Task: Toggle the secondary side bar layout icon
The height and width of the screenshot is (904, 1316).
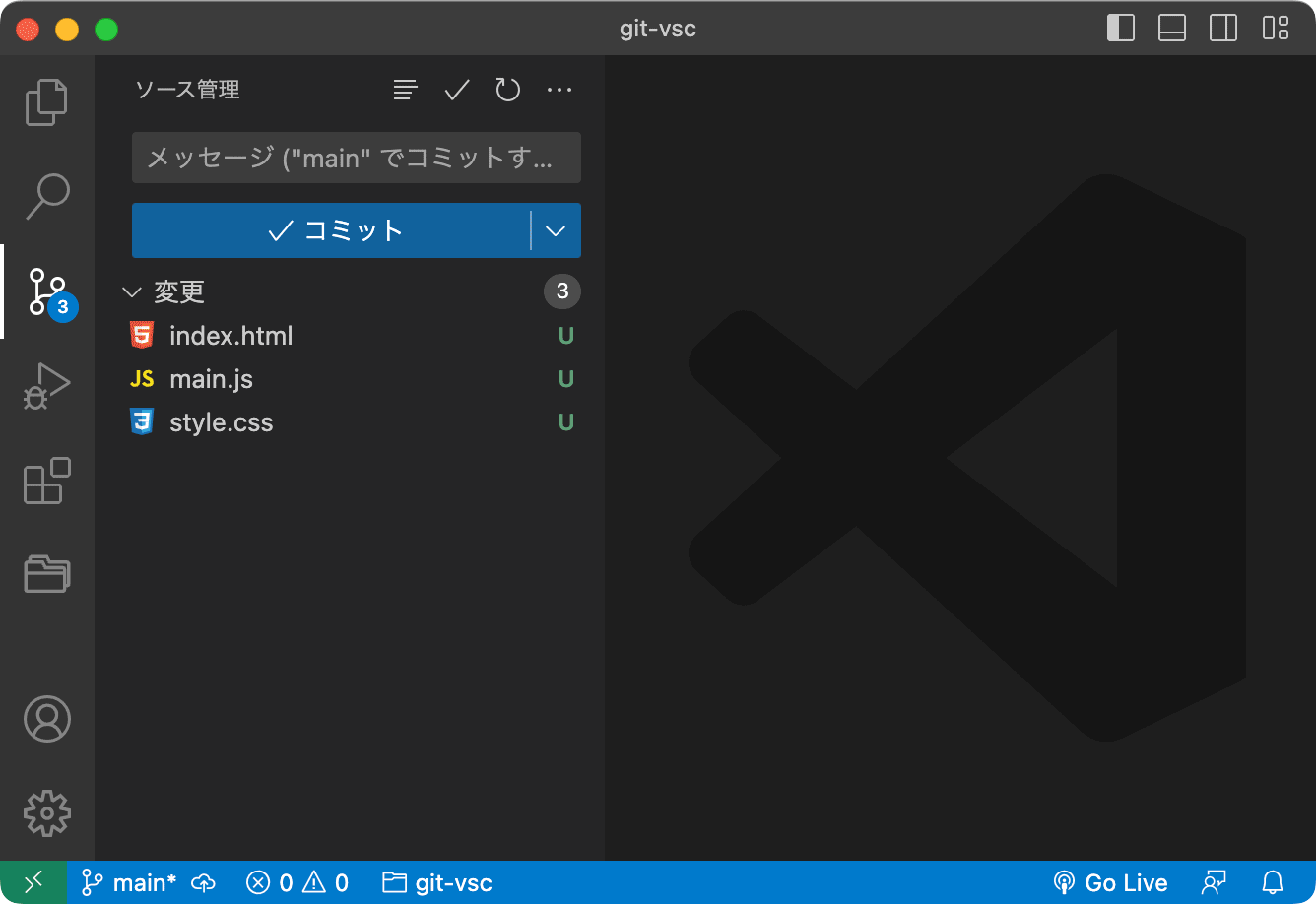Action: click(x=1223, y=28)
